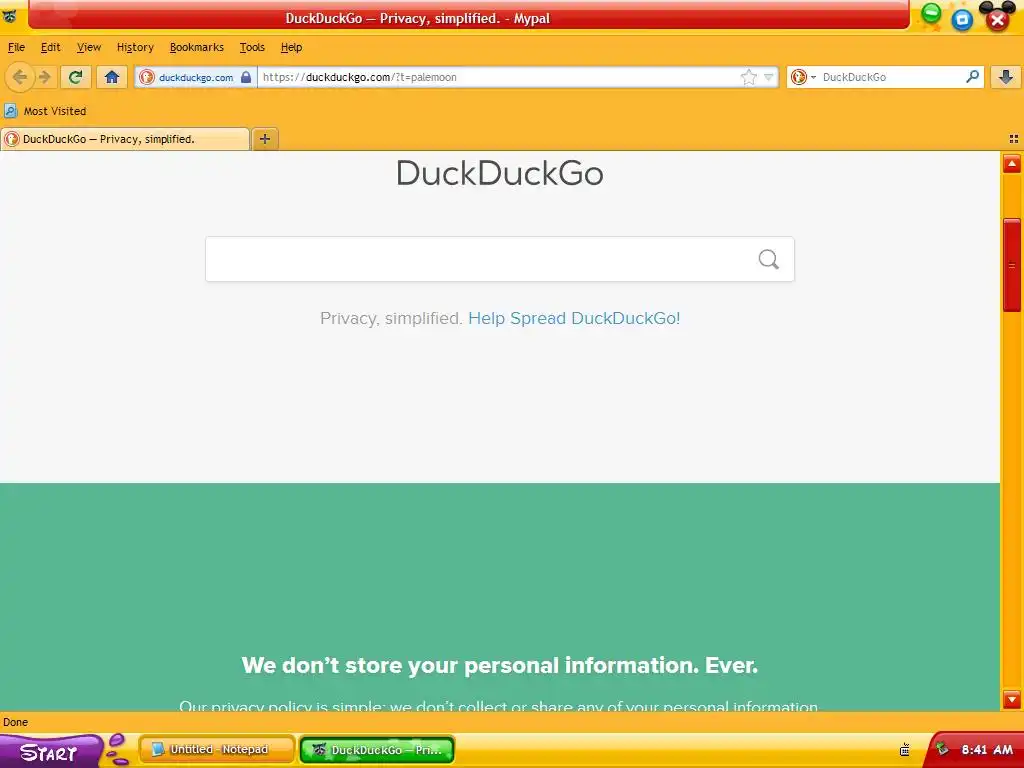
Task: Open the Downloads arrow button
Action: (1006, 77)
